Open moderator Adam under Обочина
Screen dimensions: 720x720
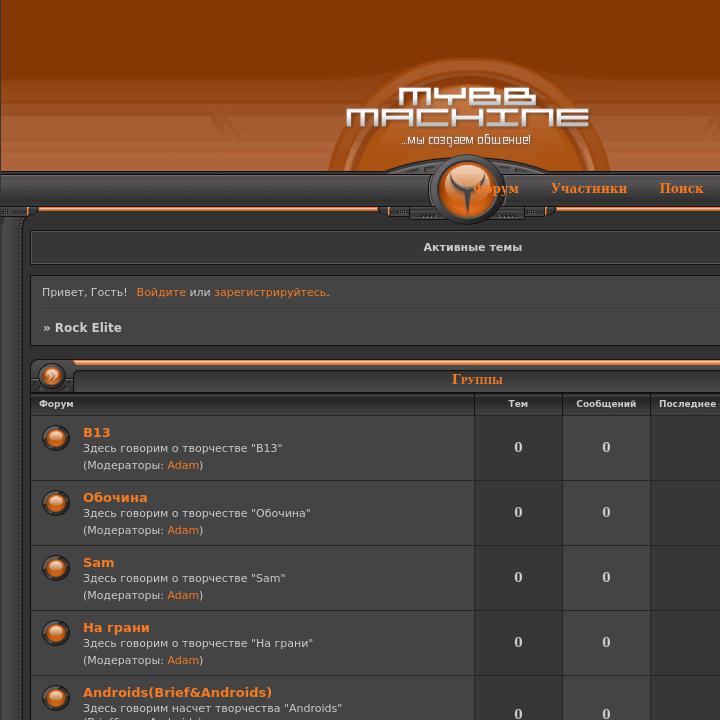183,530
